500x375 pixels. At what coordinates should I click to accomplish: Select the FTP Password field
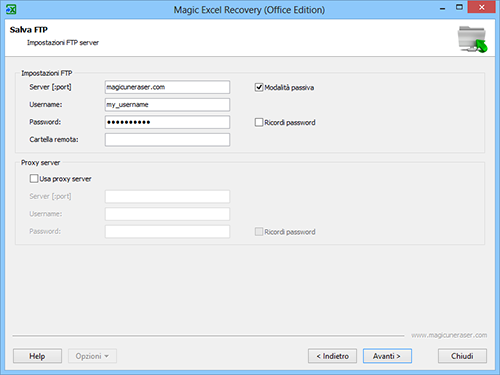pyautogui.click(x=167, y=122)
